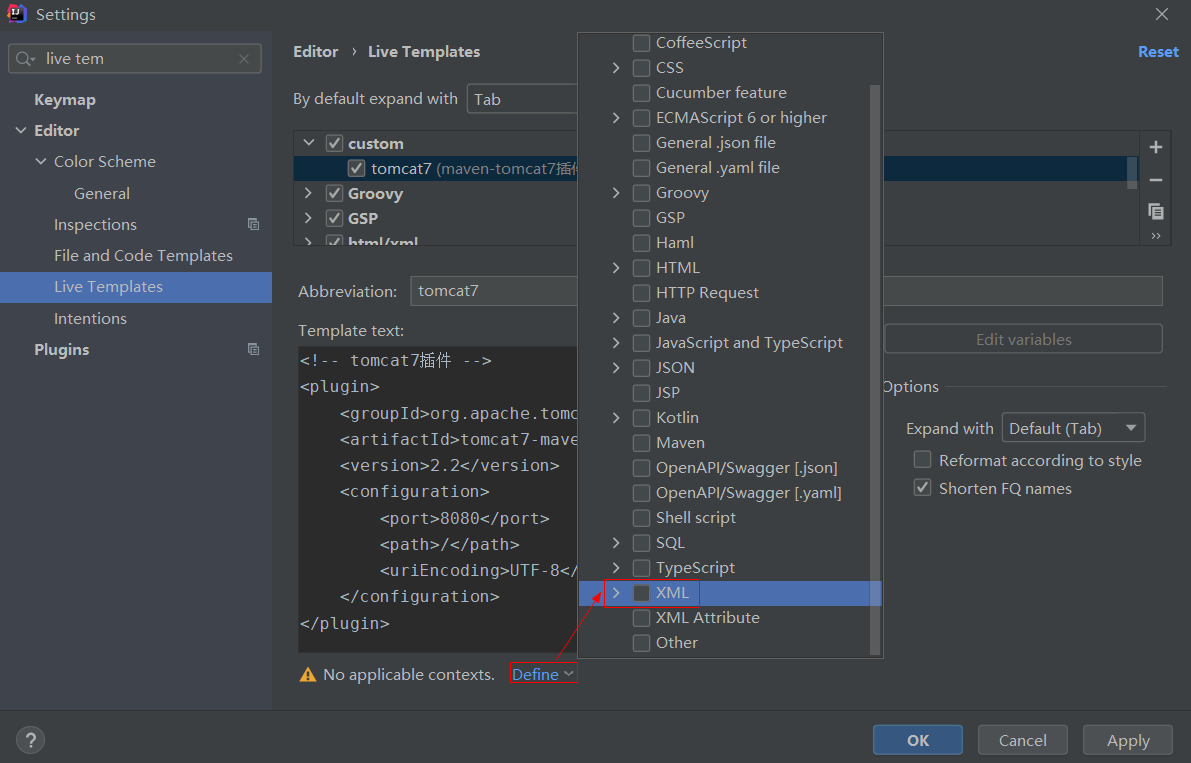
Task: Select General under Color Scheme
Action: (102, 194)
